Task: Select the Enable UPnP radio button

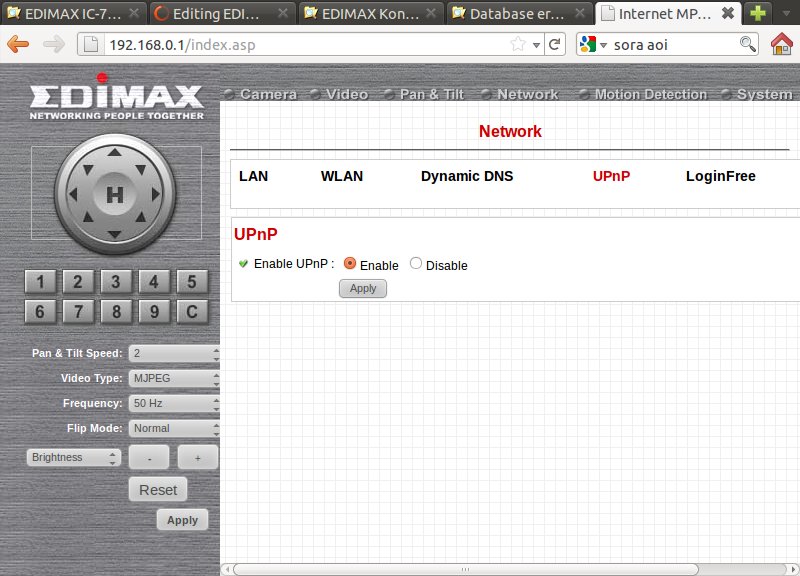Action: pyautogui.click(x=349, y=263)
